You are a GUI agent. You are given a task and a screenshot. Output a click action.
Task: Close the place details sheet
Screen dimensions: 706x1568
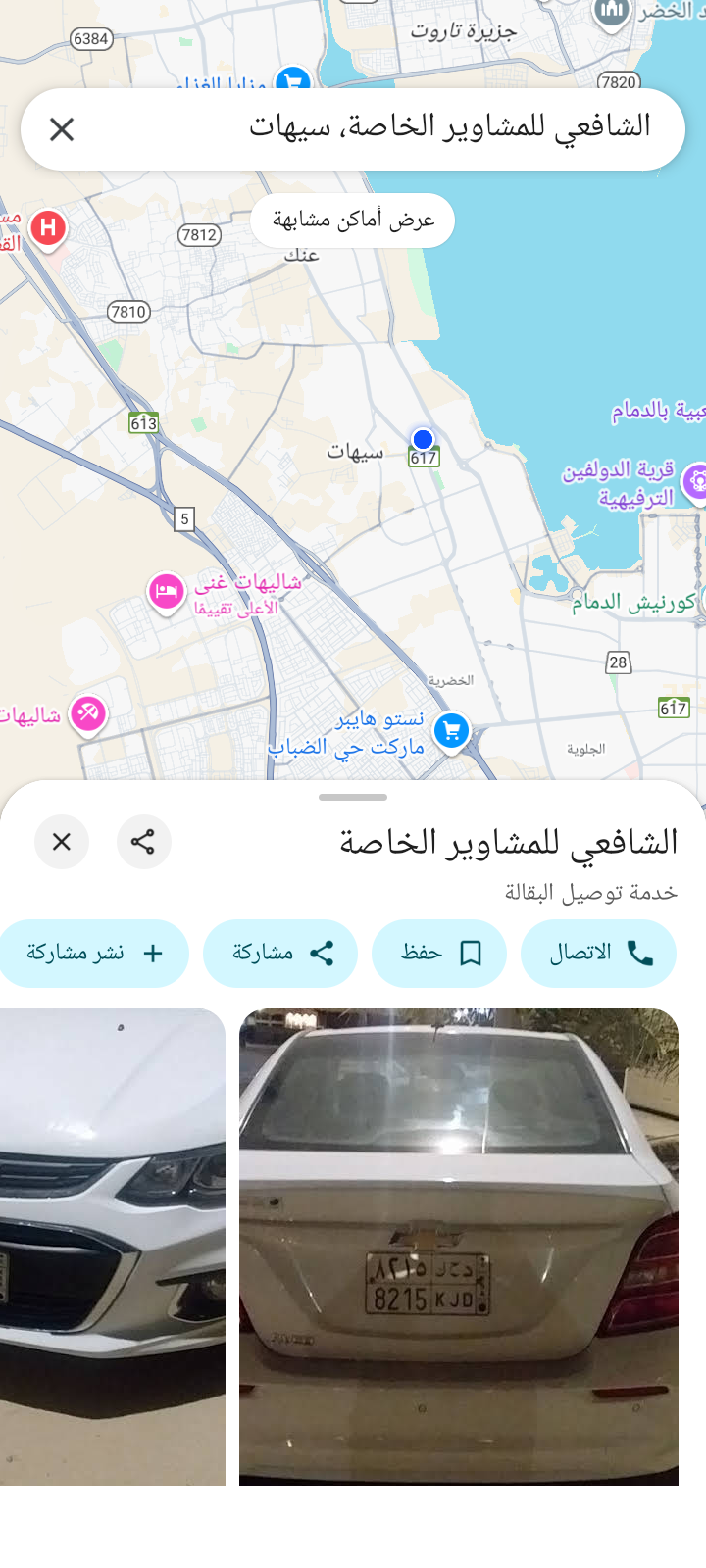[x=62, y=842]
